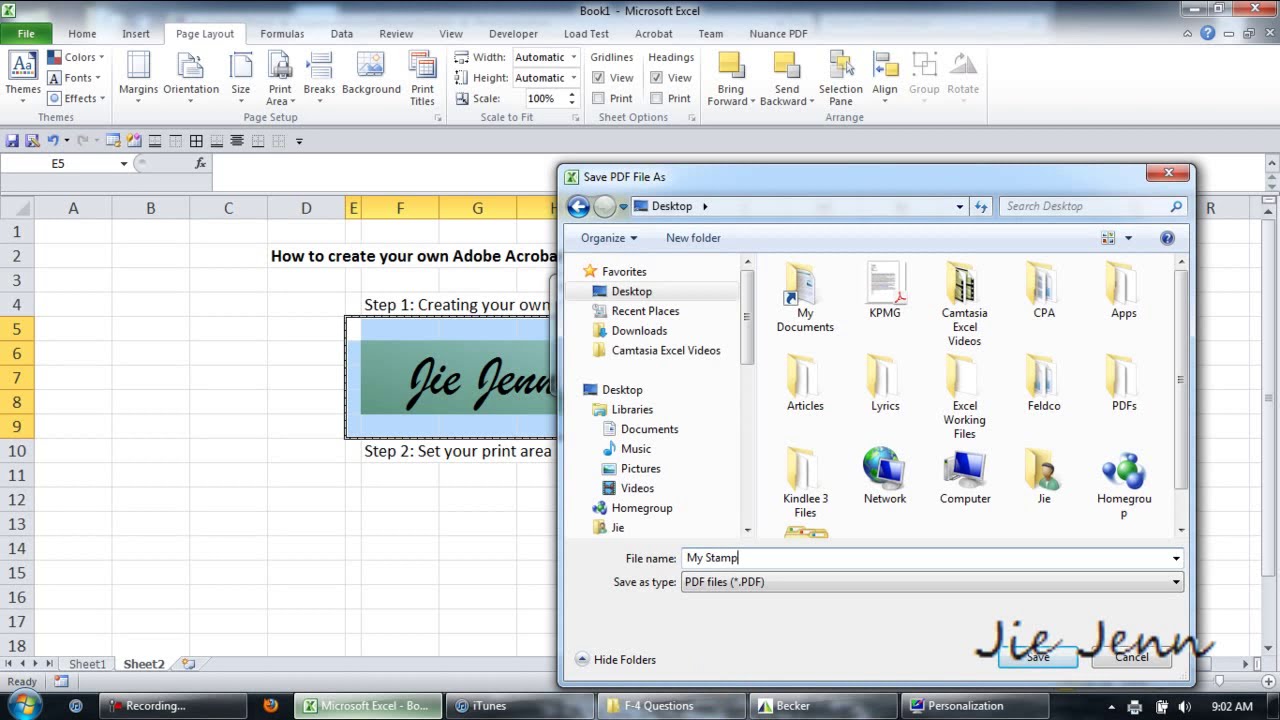1280x720 pixels.
Task: Open the CPA folder
Action: [1044, 291]
